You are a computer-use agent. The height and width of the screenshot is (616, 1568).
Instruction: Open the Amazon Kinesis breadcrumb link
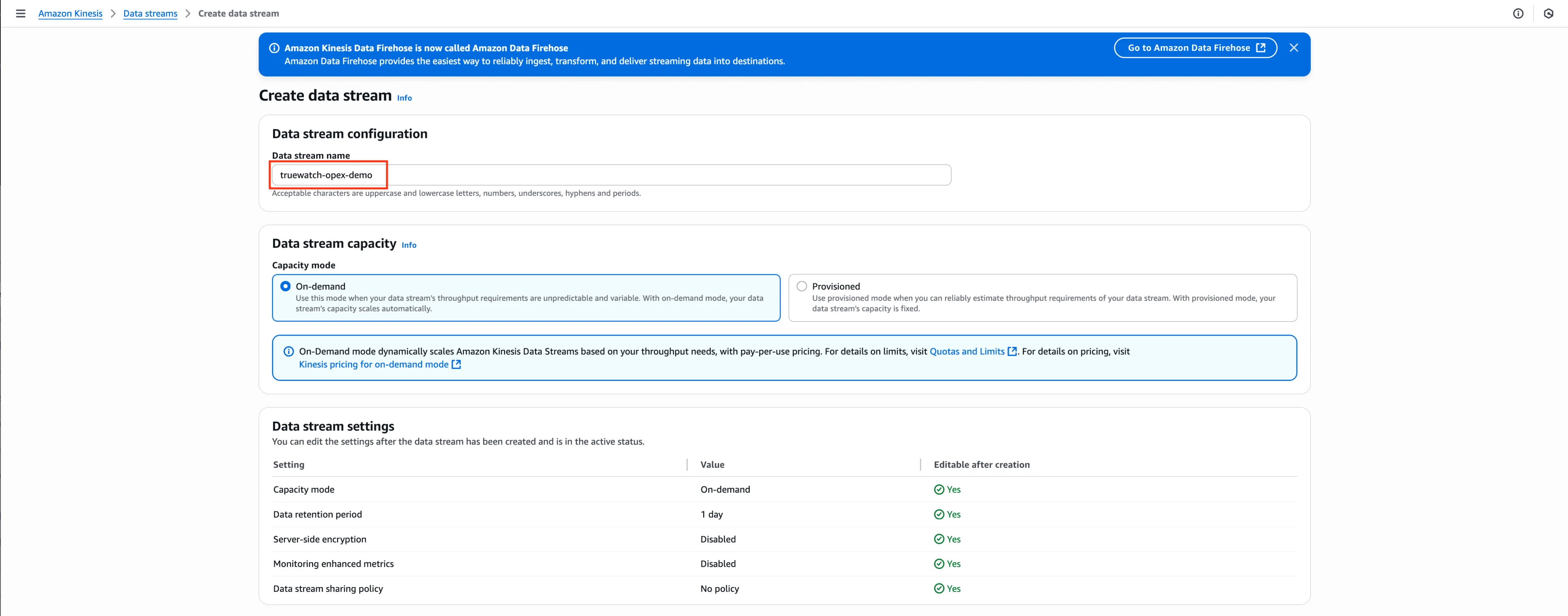click(70, 13)
